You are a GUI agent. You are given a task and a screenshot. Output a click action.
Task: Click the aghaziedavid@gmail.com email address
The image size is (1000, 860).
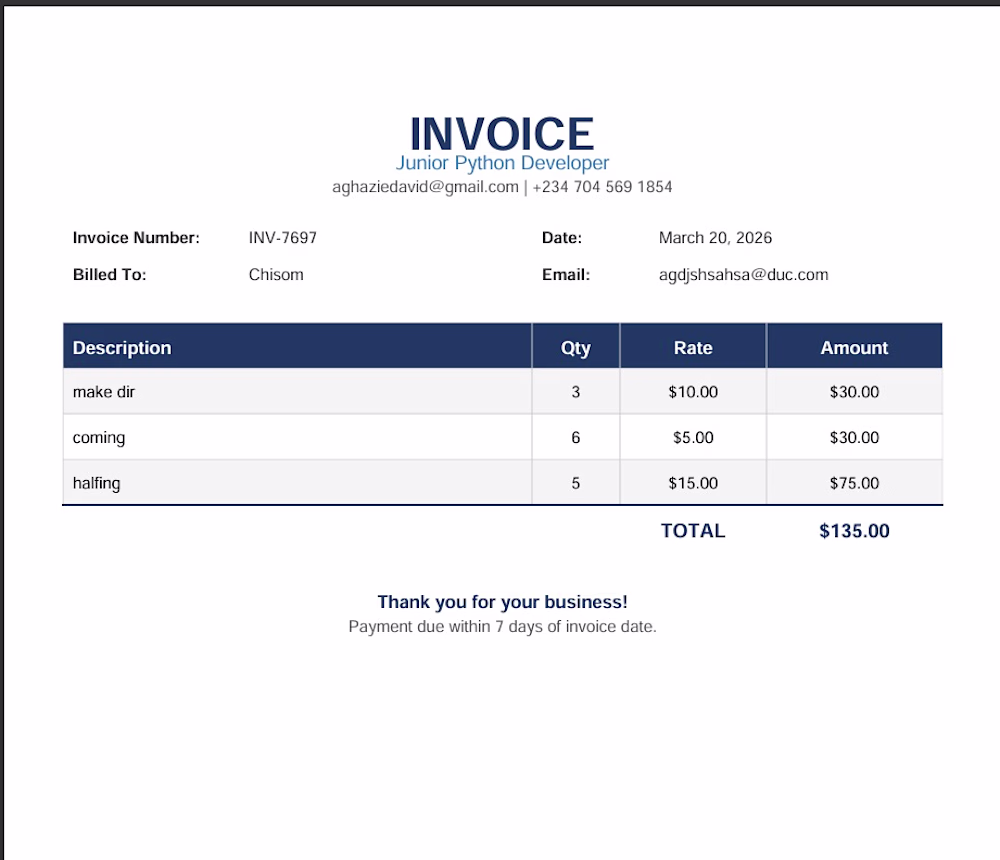(425, 187)
